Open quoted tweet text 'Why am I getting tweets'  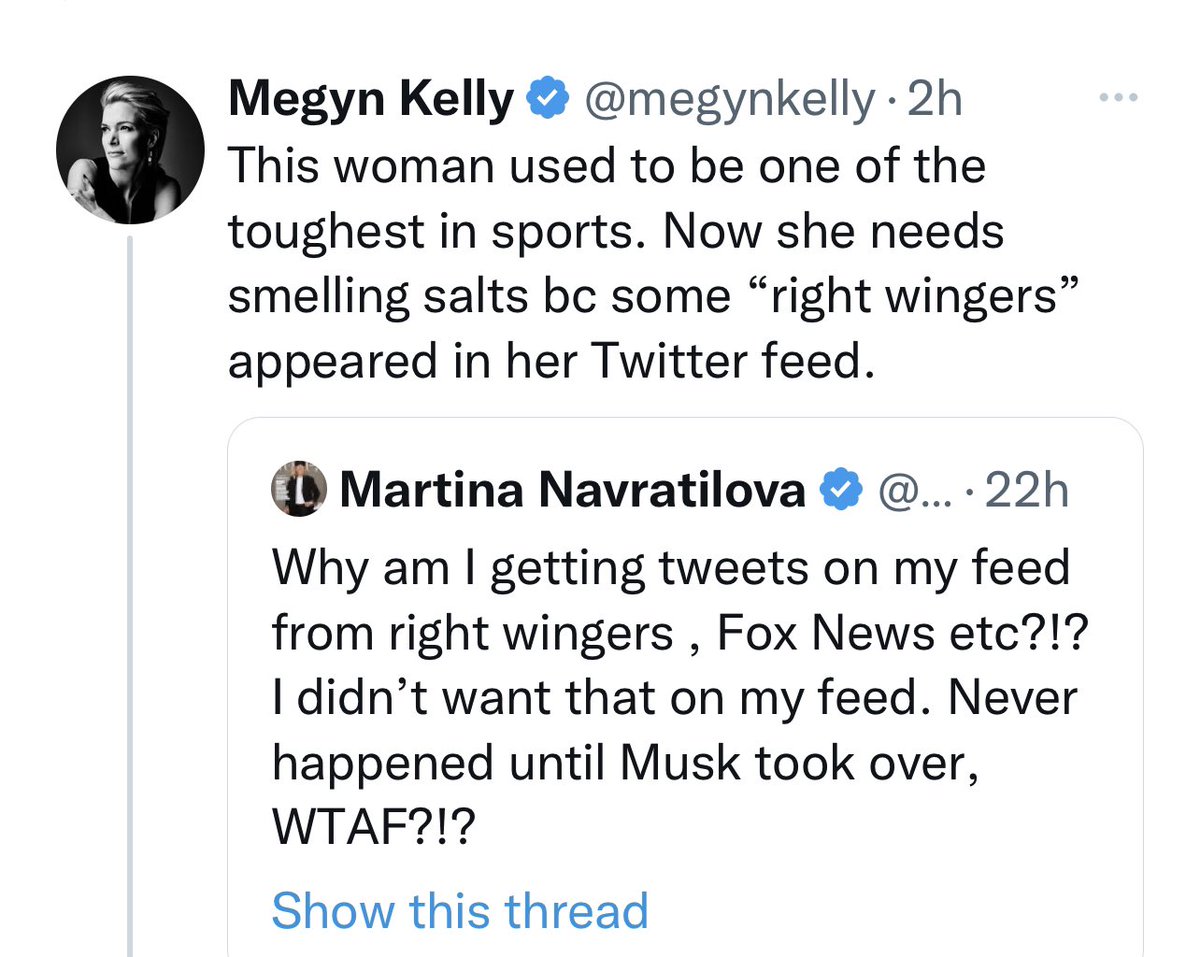pyautogui.click(x=675, y=697)
